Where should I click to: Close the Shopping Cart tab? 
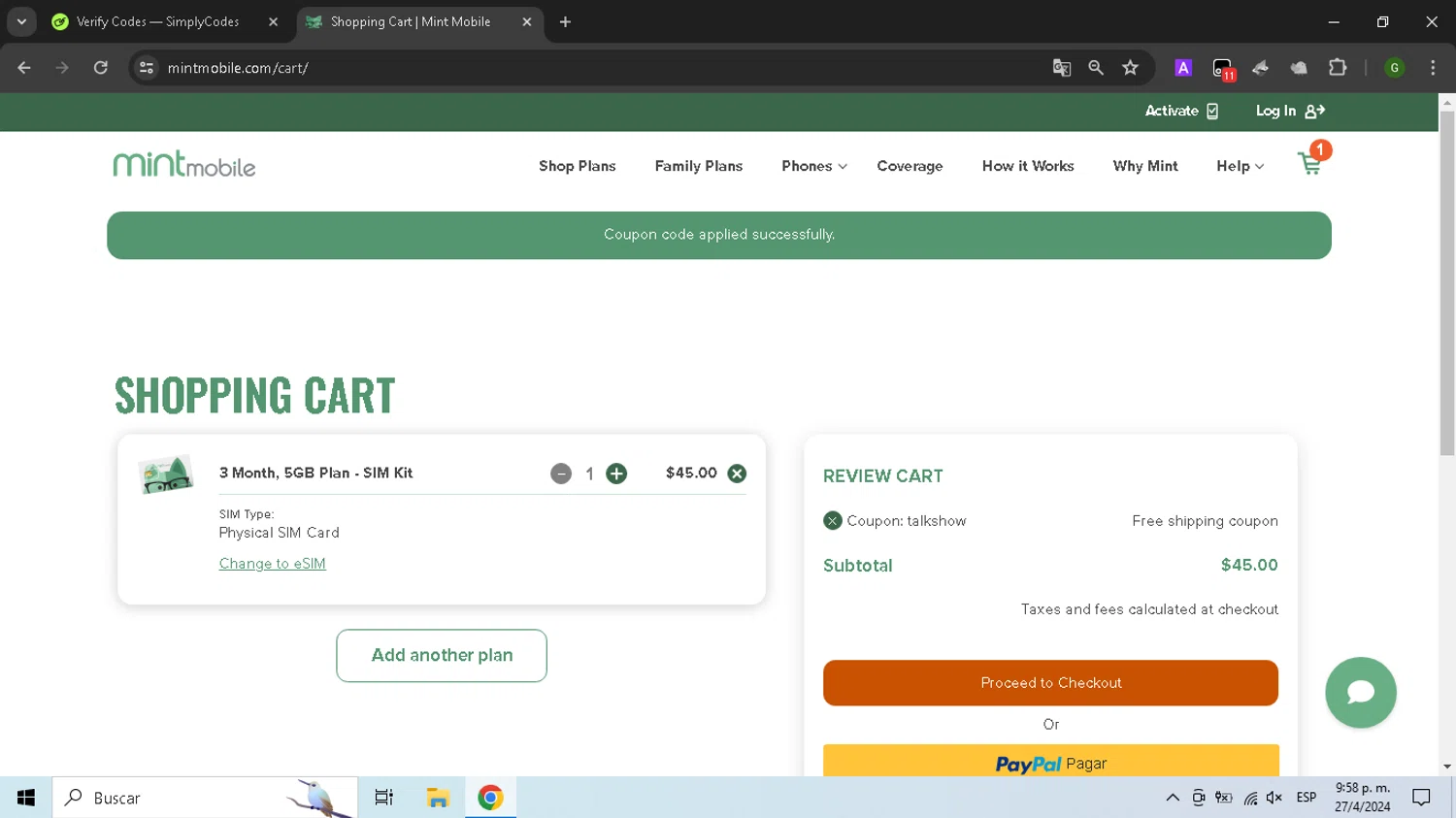[x=527, y=21]
